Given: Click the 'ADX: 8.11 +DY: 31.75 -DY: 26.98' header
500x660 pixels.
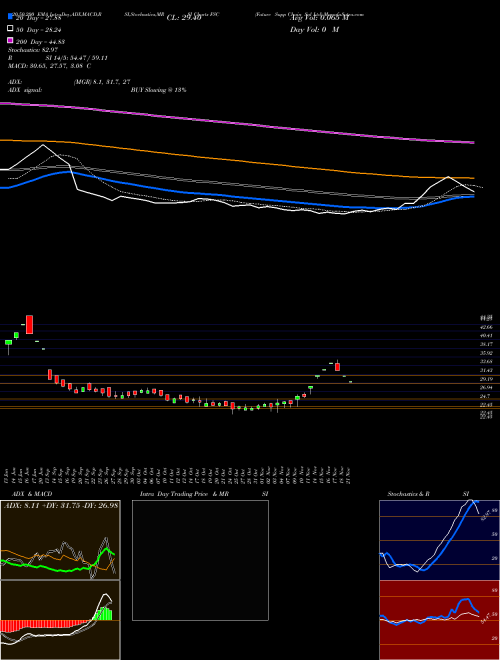Looking at the screenshot, I should 61,505.
